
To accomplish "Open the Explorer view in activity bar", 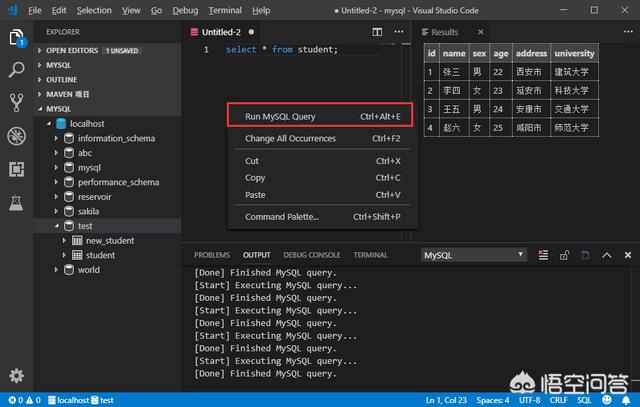I will pyautogui.click(x=16, y=38).
